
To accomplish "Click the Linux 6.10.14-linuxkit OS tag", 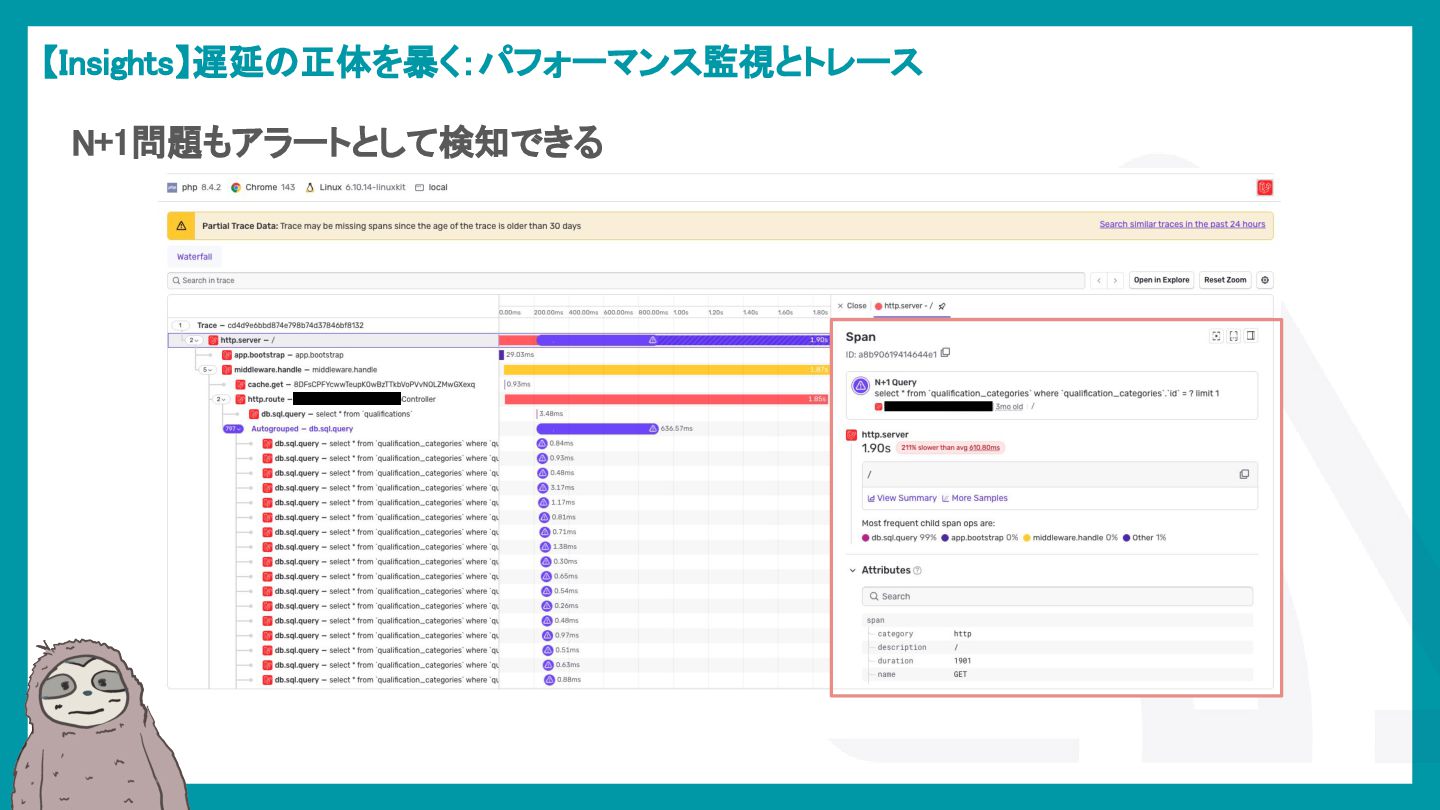I will tap(355, 187).
